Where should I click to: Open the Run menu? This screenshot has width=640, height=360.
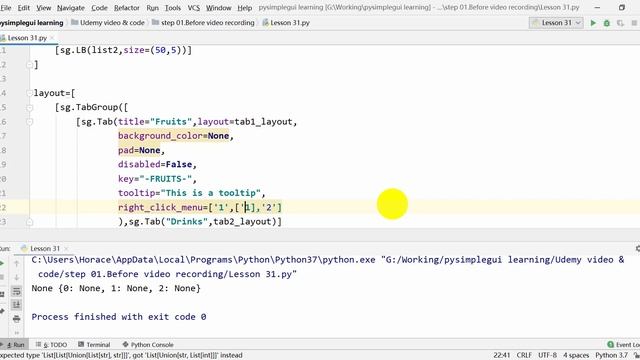tap(152, 8)
